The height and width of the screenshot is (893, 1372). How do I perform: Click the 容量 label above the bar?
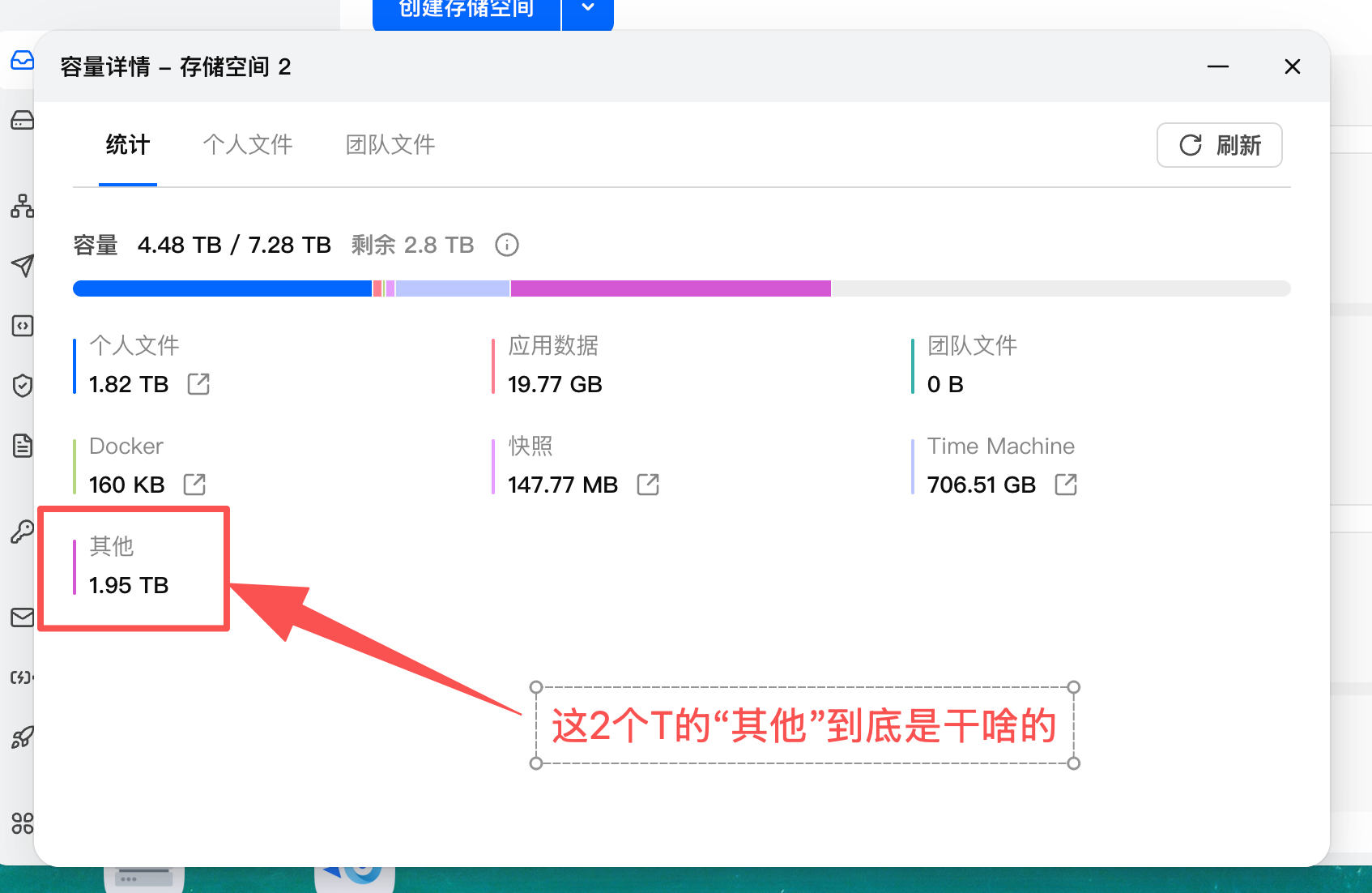[96, 245]
